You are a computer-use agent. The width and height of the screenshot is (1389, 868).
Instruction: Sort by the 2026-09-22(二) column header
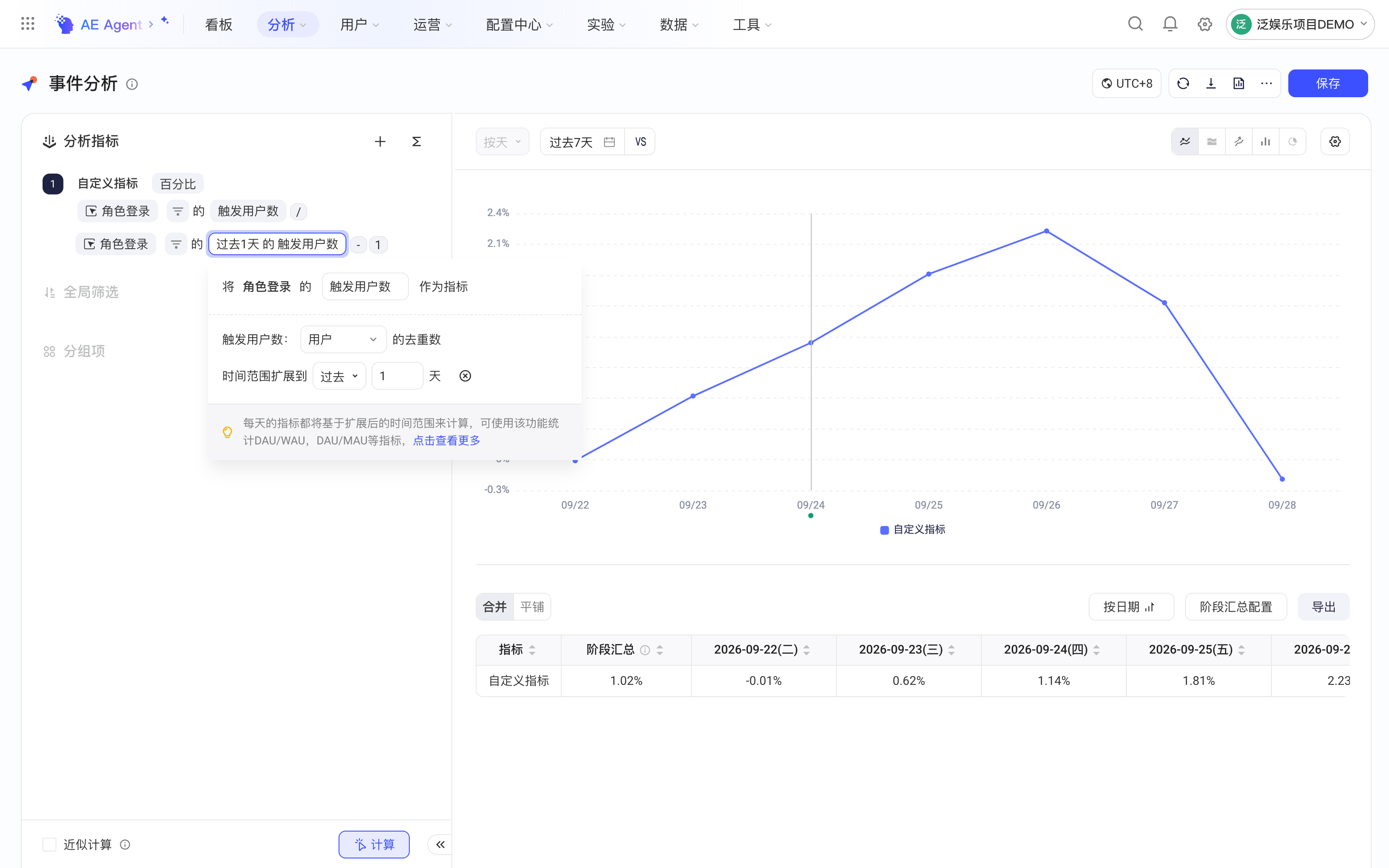tap(763, 650)
